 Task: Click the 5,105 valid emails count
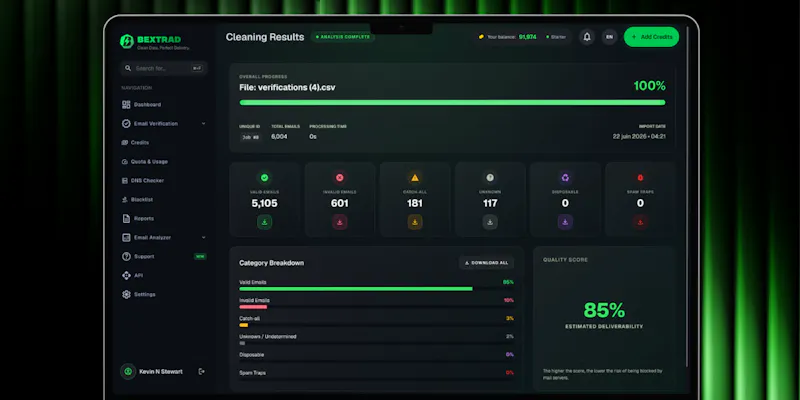(264, 204)
